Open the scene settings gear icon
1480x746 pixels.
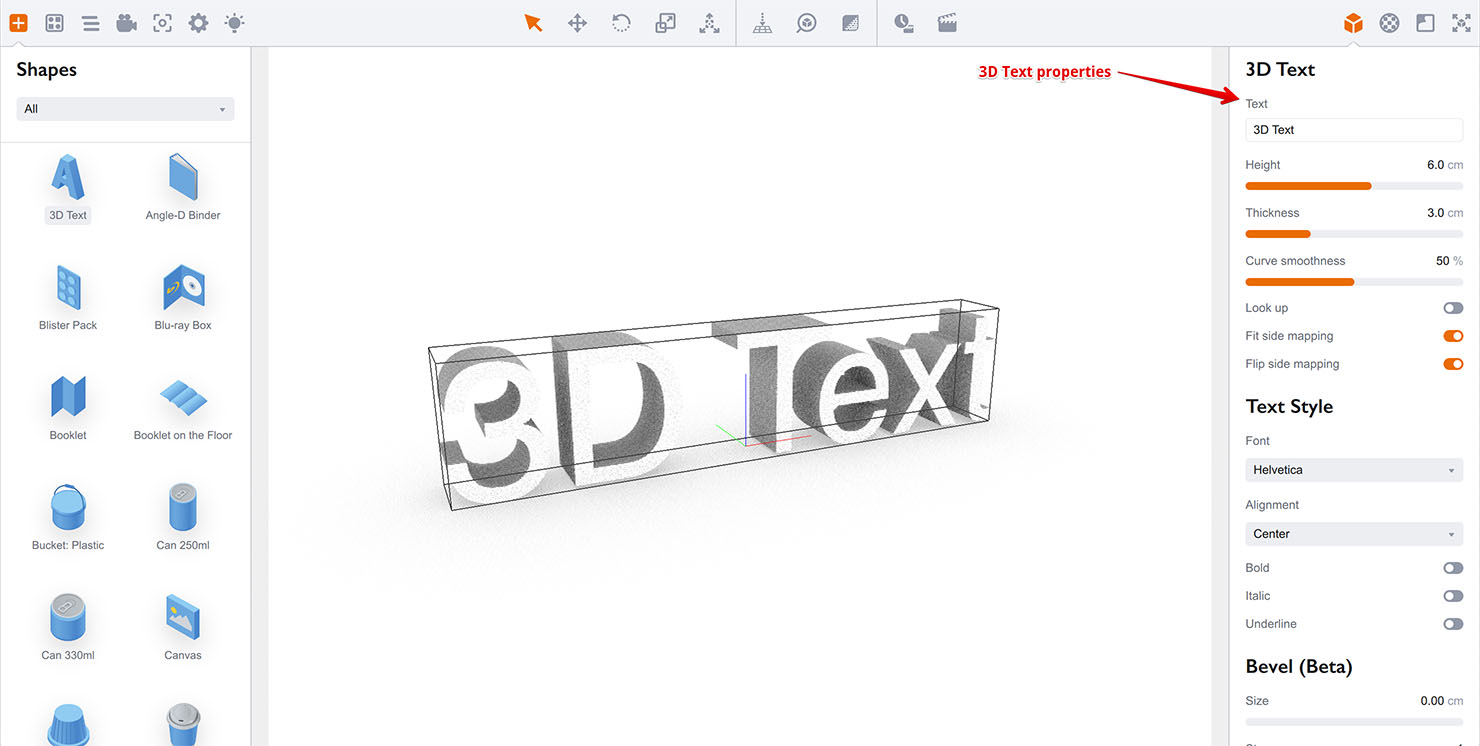[198, 22]
